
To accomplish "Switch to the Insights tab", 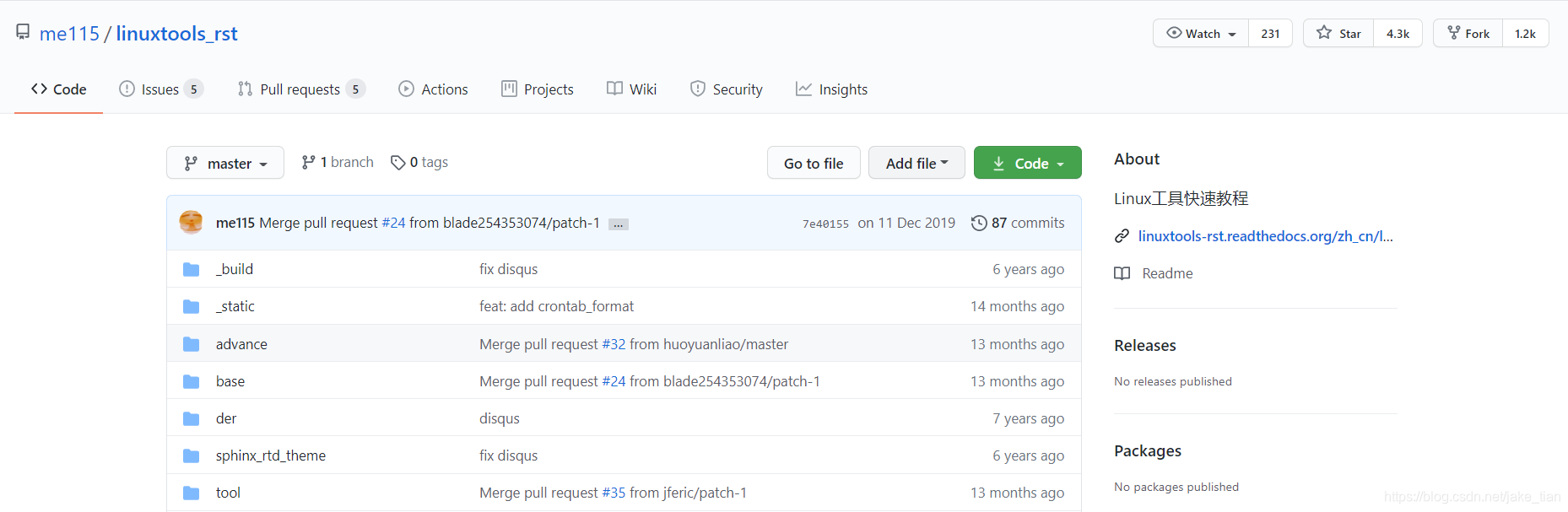I will (x=831, y=89).
